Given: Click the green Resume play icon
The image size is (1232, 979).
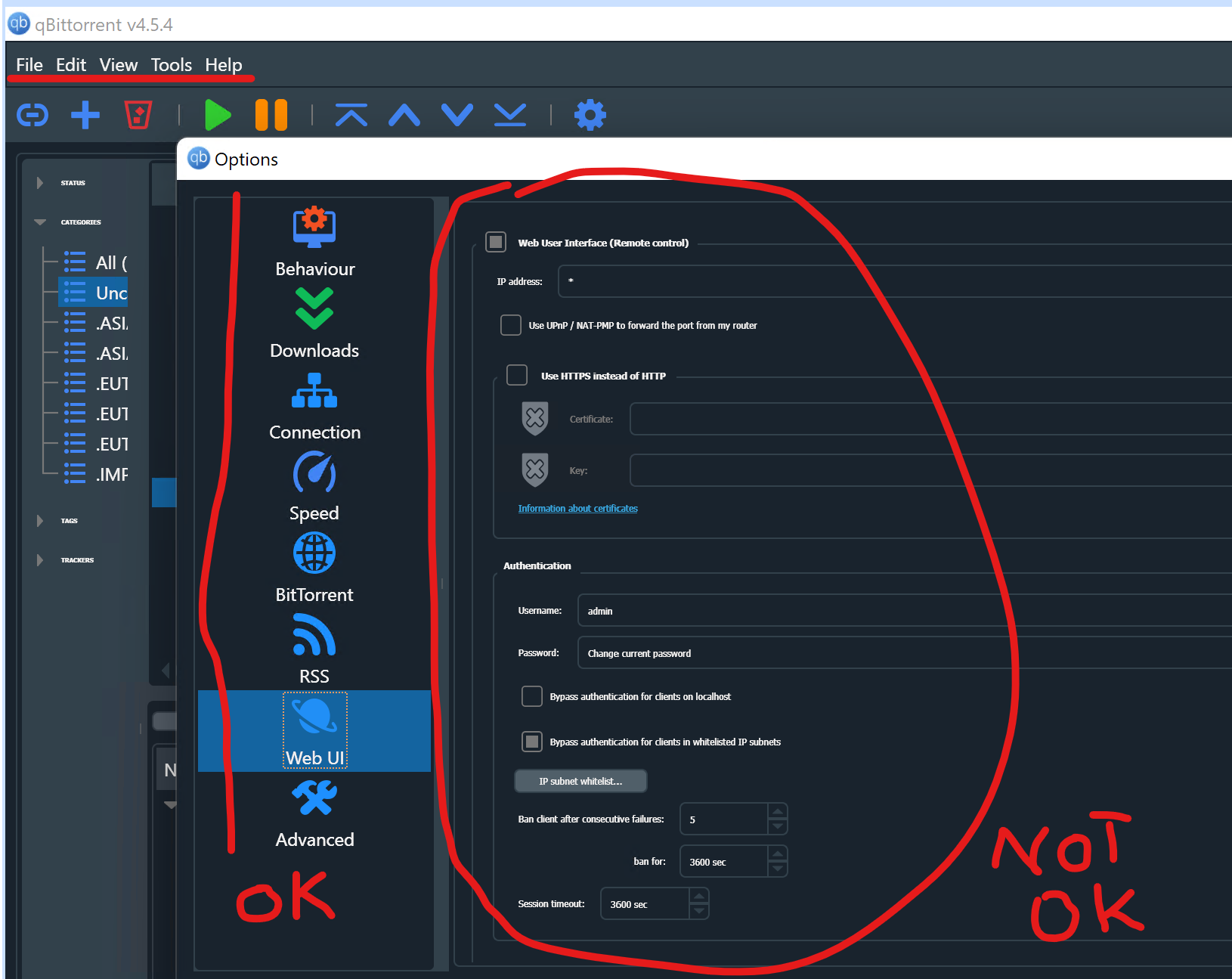Looking at the screenshot, I should (218, 115).
